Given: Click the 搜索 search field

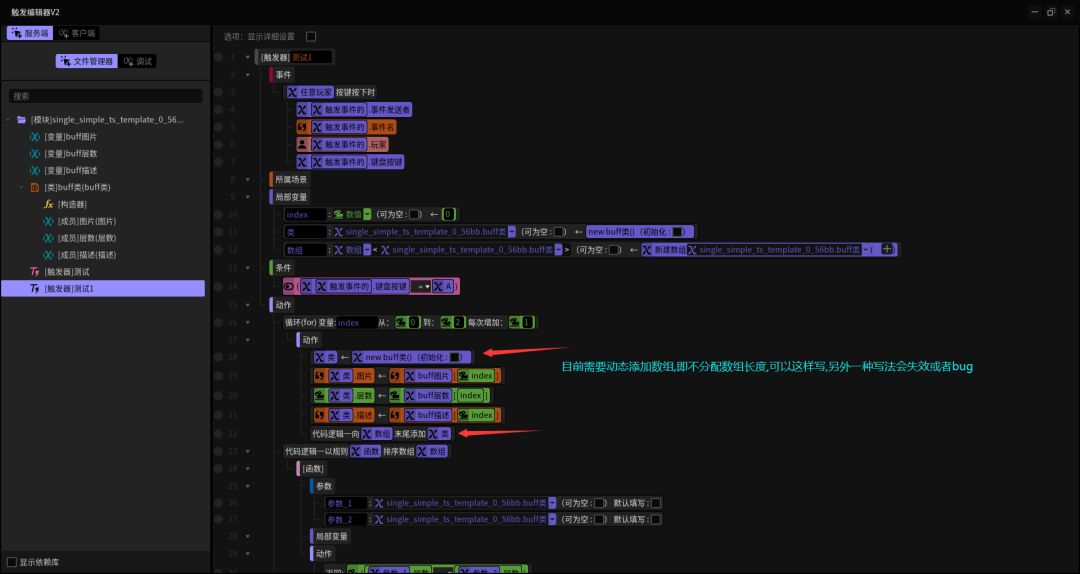Looking at the screenshot, I should click(x=105, y=96).
